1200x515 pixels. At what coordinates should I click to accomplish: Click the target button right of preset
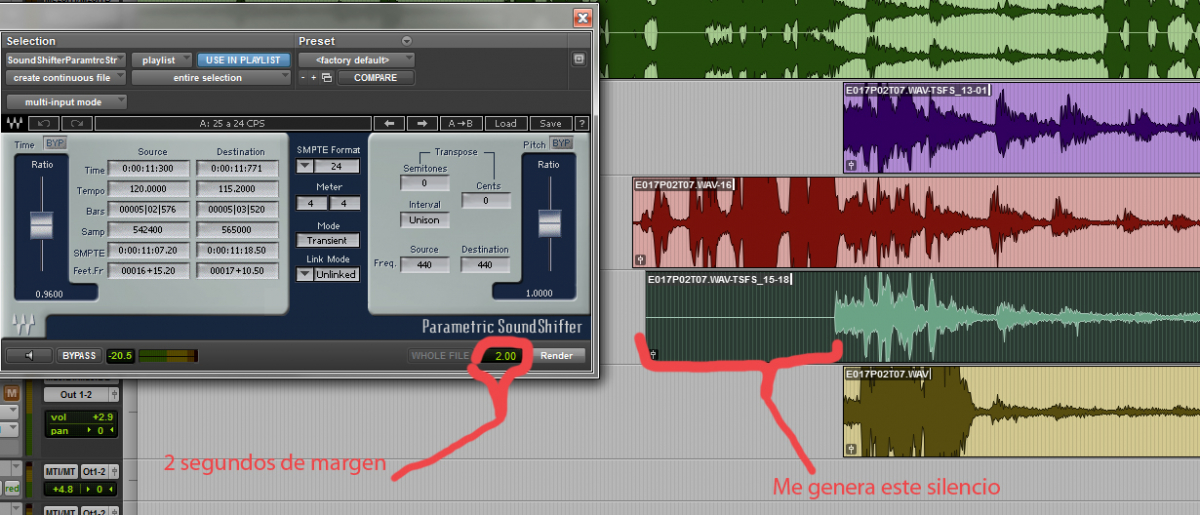pyautogui.click(x=578, y=60)
